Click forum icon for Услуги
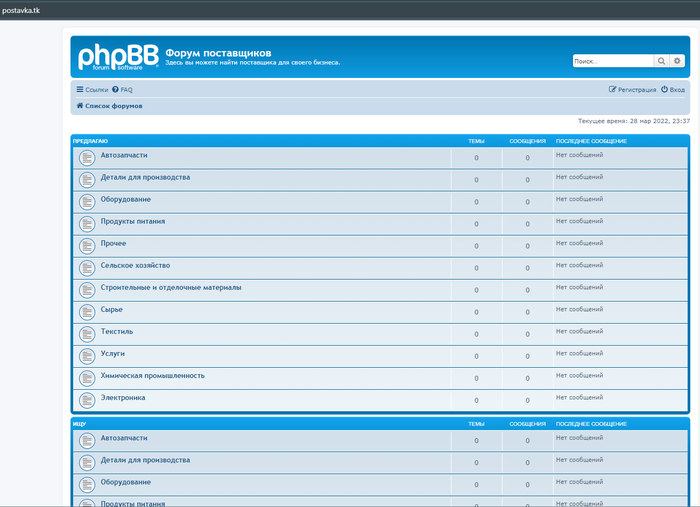Image resolution: width=700 pixels, height=507 pixels. (87, 356)
